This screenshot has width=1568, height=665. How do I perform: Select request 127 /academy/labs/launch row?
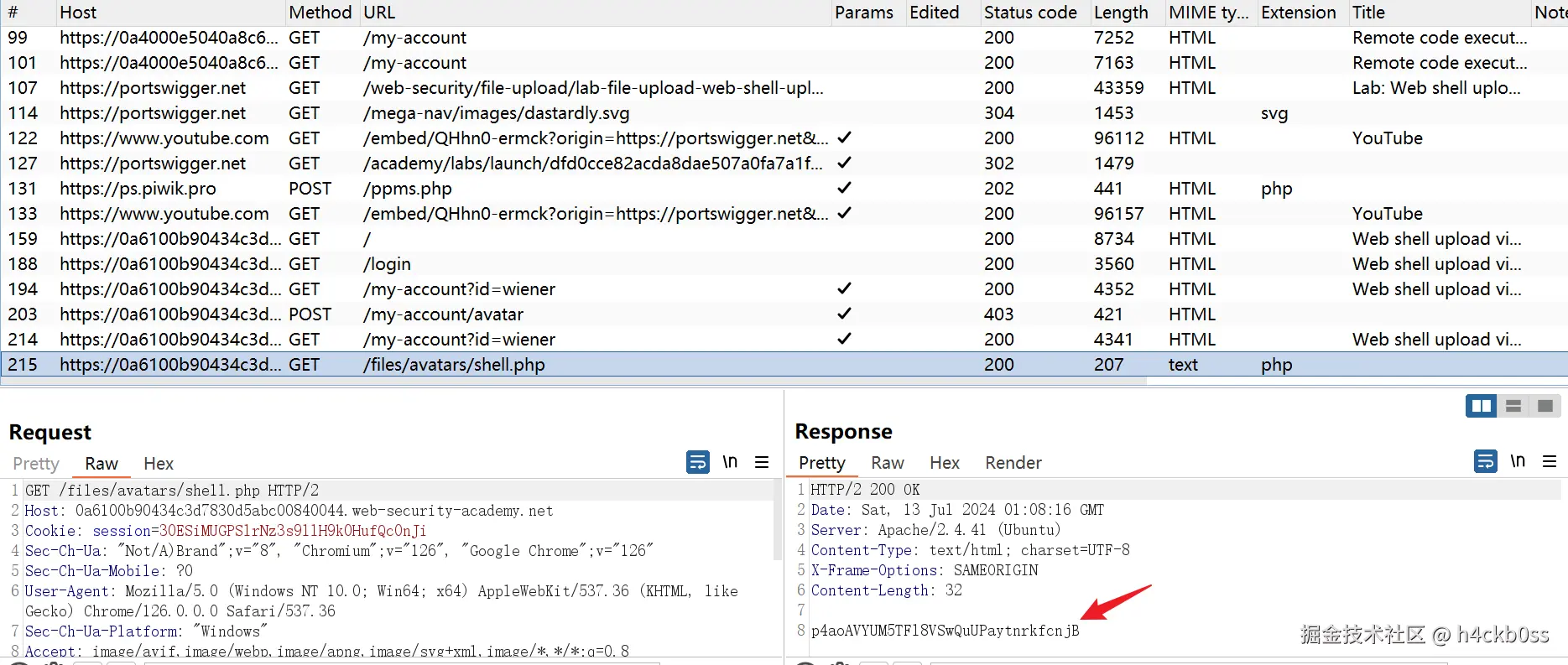tap(784, 164)
